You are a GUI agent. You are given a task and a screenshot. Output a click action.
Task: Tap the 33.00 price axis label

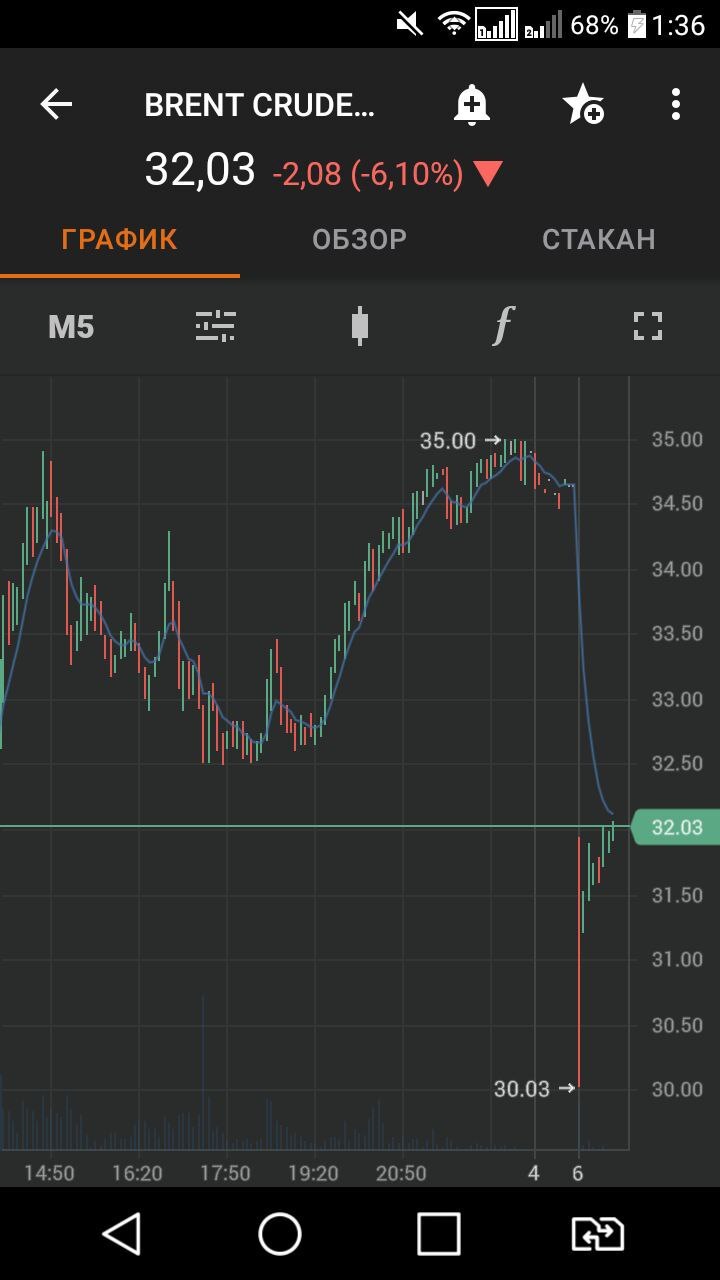[x=677, y=699]
